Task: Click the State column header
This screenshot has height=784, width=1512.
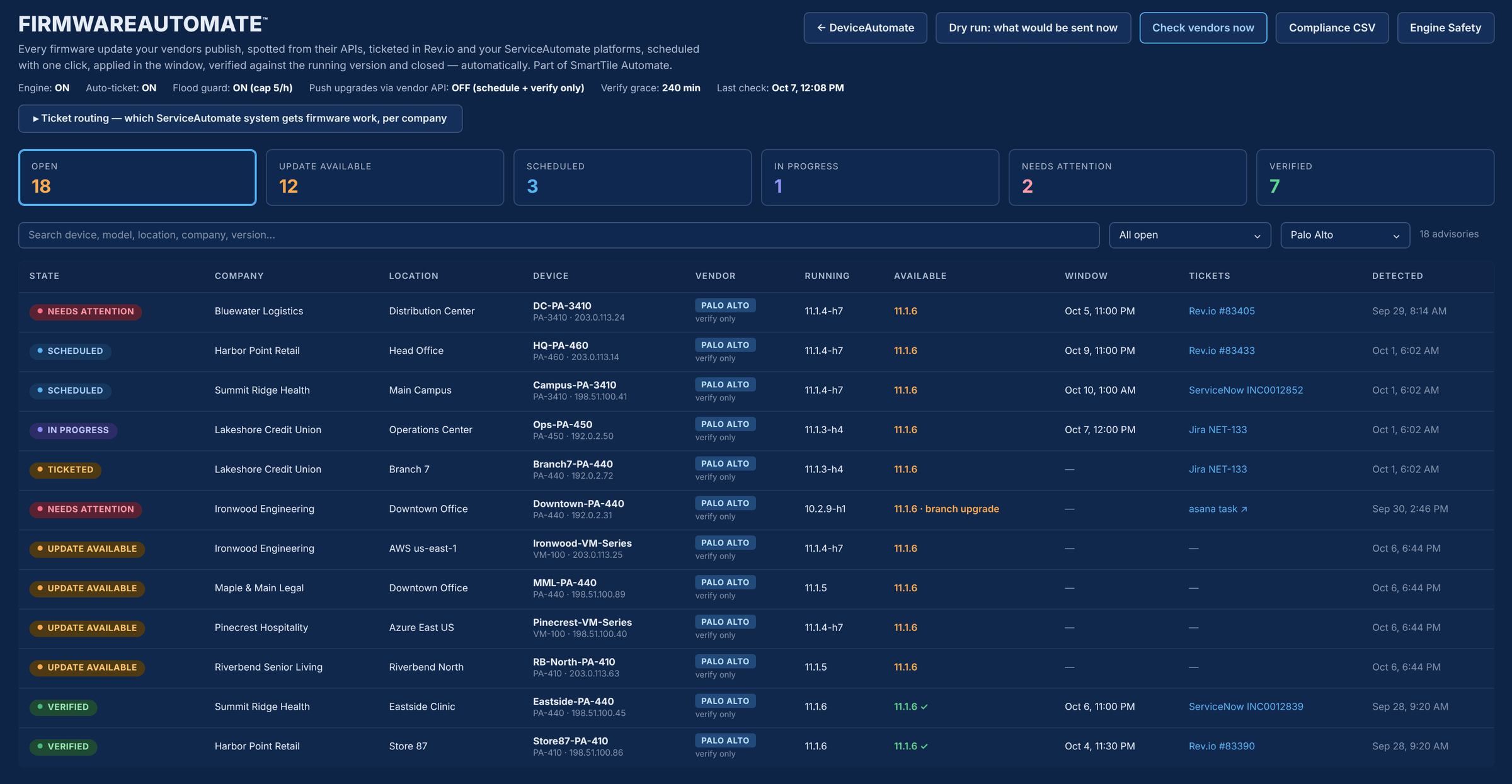Action: click(44, 276)
